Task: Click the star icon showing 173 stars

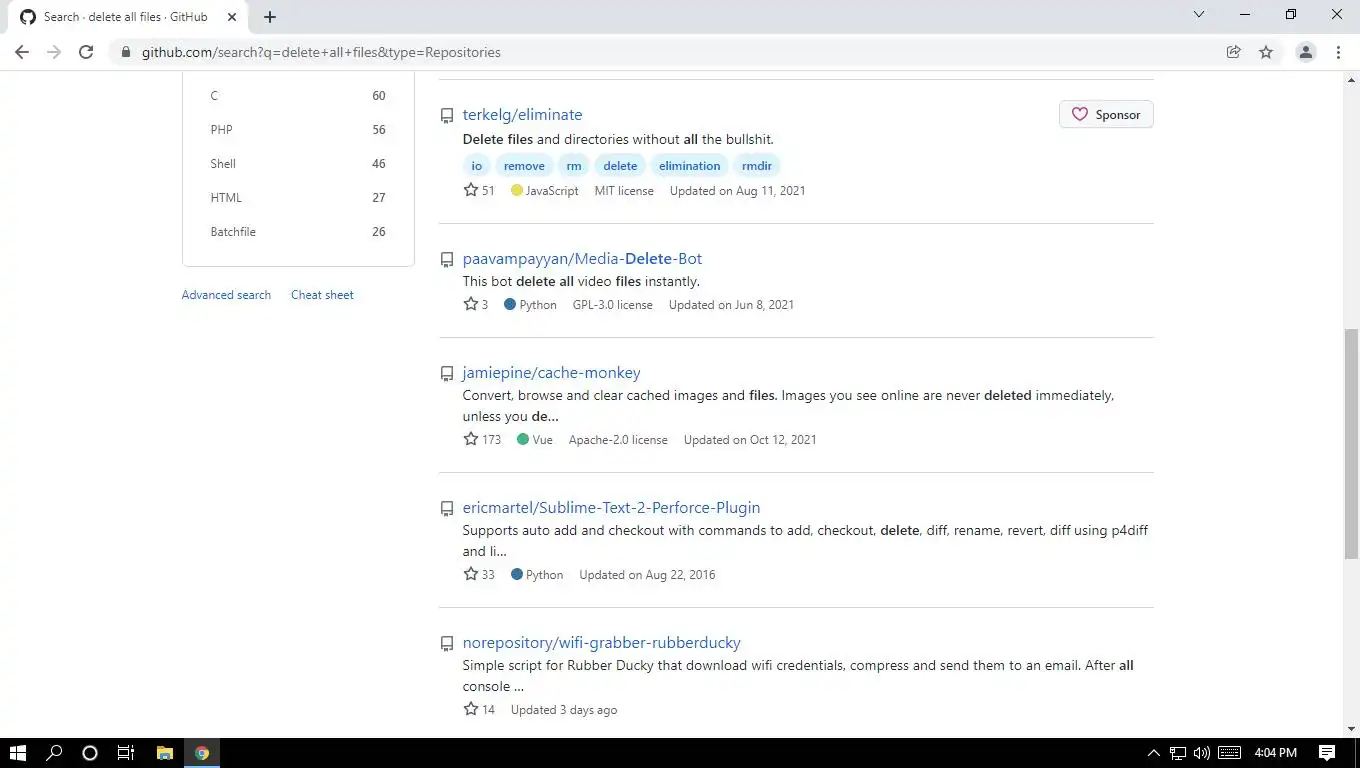Action: tap(471, 439)
